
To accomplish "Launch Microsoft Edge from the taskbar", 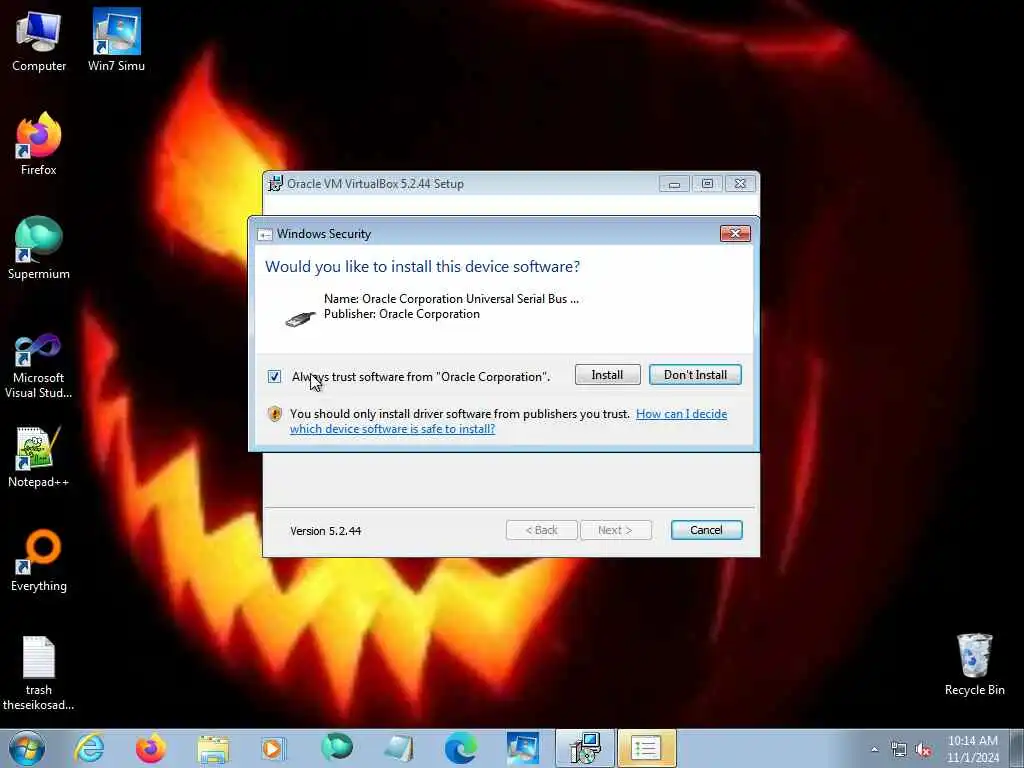I will coord(460,748).
